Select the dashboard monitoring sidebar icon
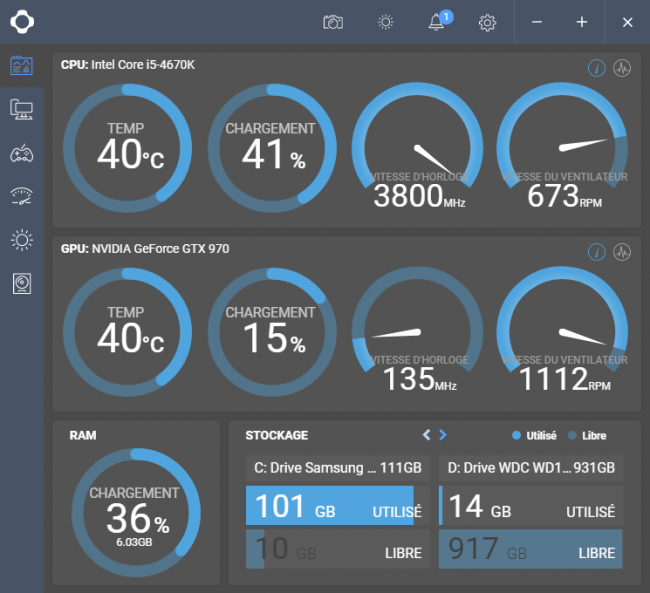650x593 pixels. click(x=22, y=66)
